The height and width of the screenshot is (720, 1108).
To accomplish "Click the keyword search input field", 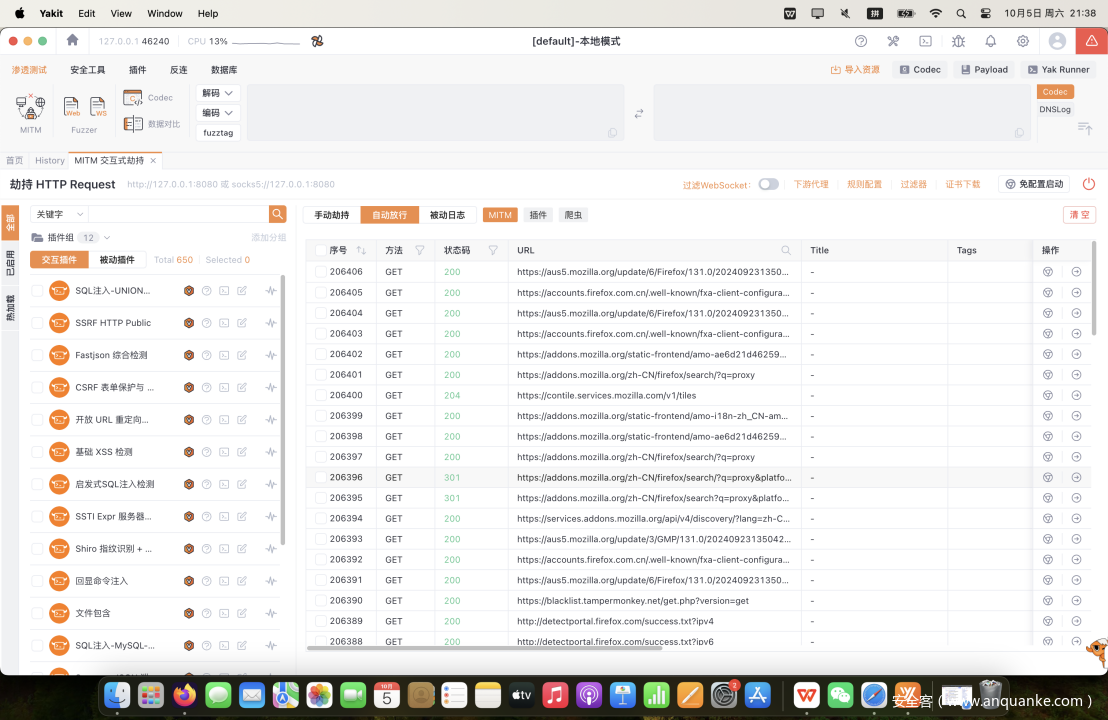I will point(178,214).
